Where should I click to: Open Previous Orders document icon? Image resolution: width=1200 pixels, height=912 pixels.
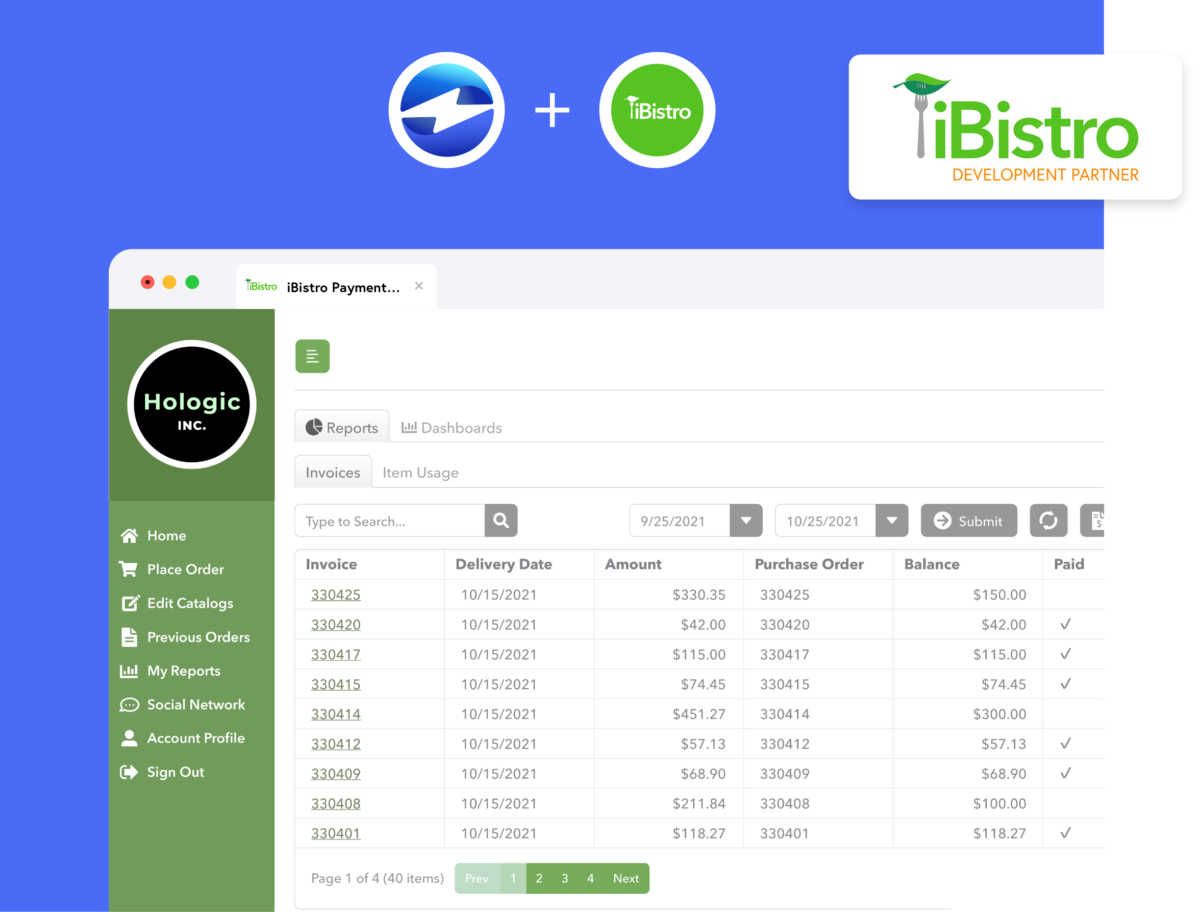tap(129, 637)
